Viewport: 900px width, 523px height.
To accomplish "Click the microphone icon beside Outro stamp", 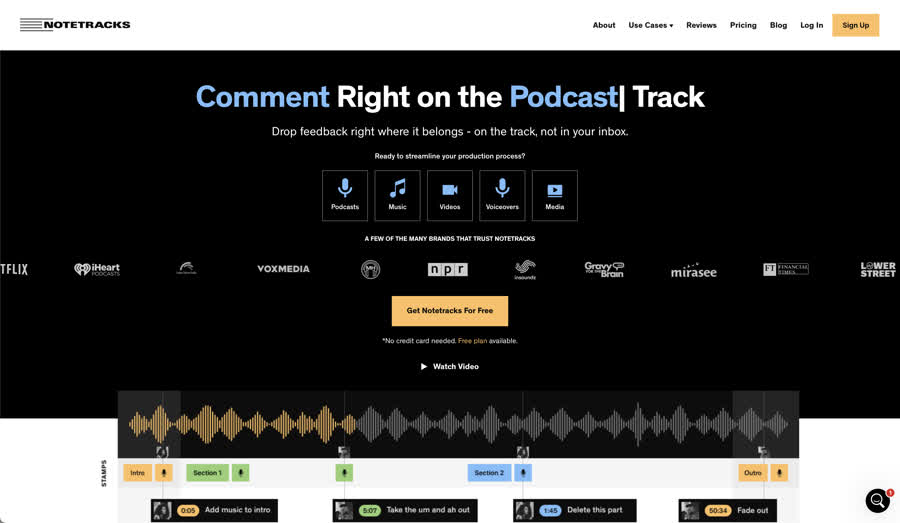I will click(780, 473).
